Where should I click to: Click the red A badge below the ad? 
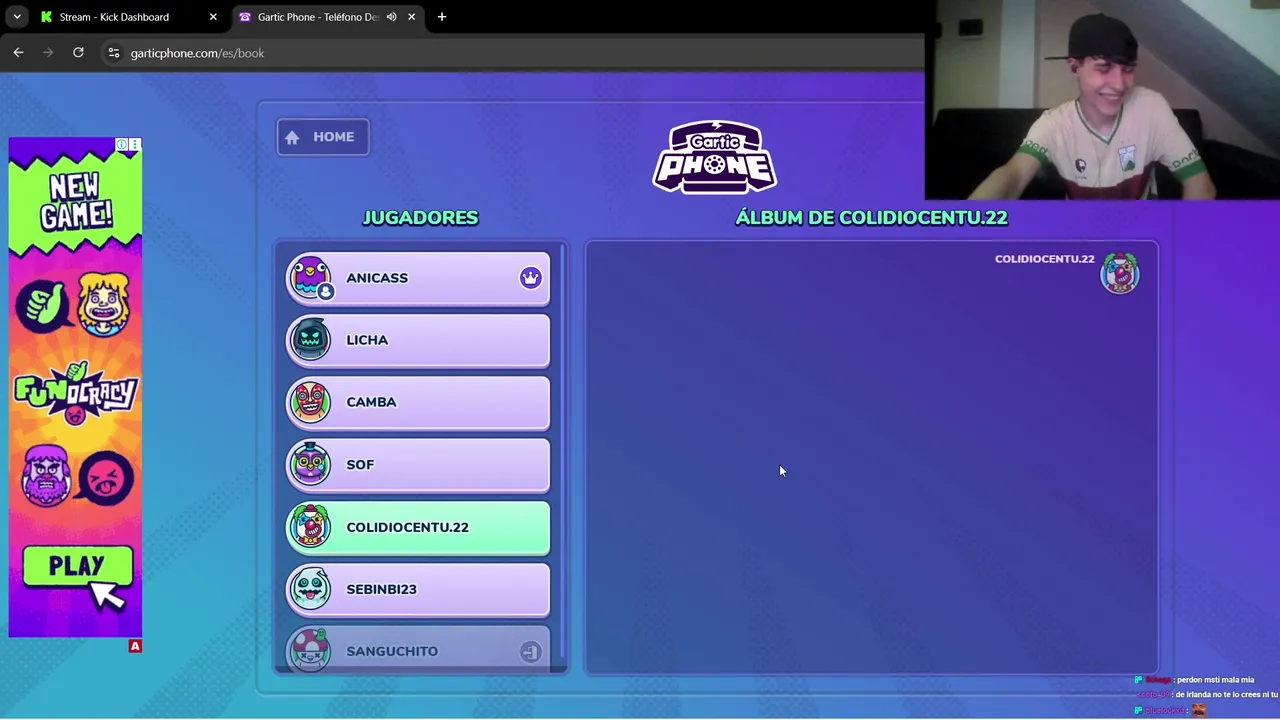point(135,646)
